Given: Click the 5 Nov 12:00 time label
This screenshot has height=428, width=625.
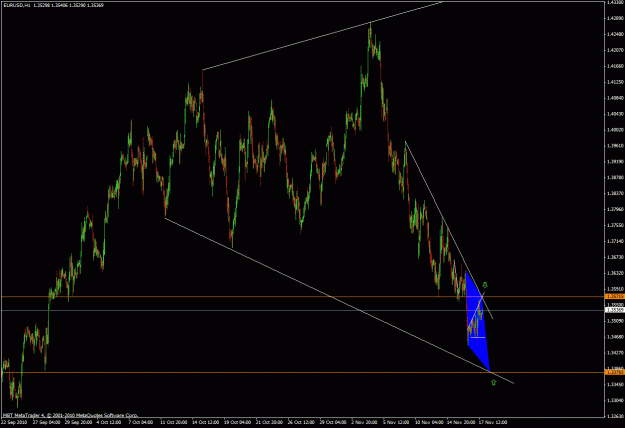Looking at the screenshot, I should tap(396, 422).
